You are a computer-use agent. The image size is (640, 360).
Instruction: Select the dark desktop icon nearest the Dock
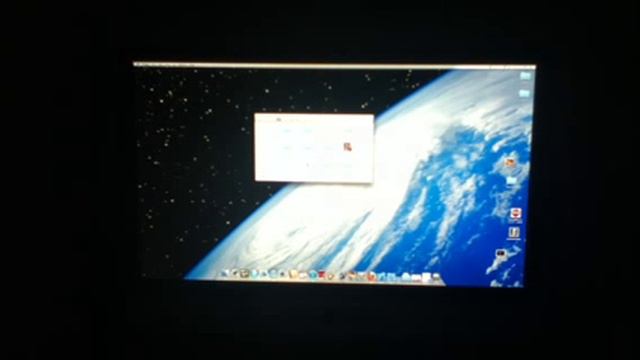(501, 254)
